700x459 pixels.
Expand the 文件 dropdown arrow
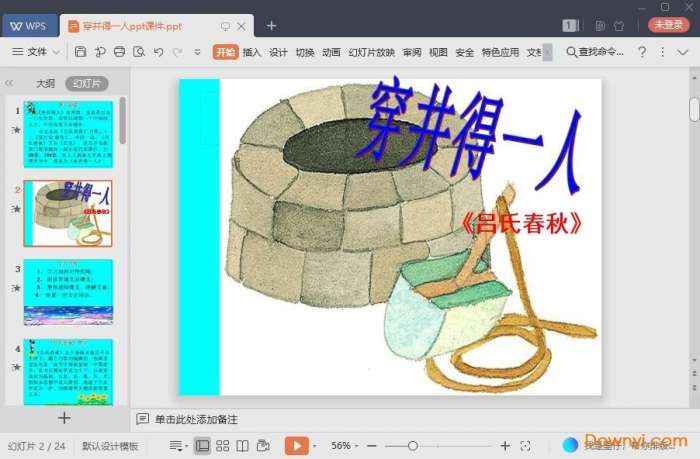click(56, 52)
